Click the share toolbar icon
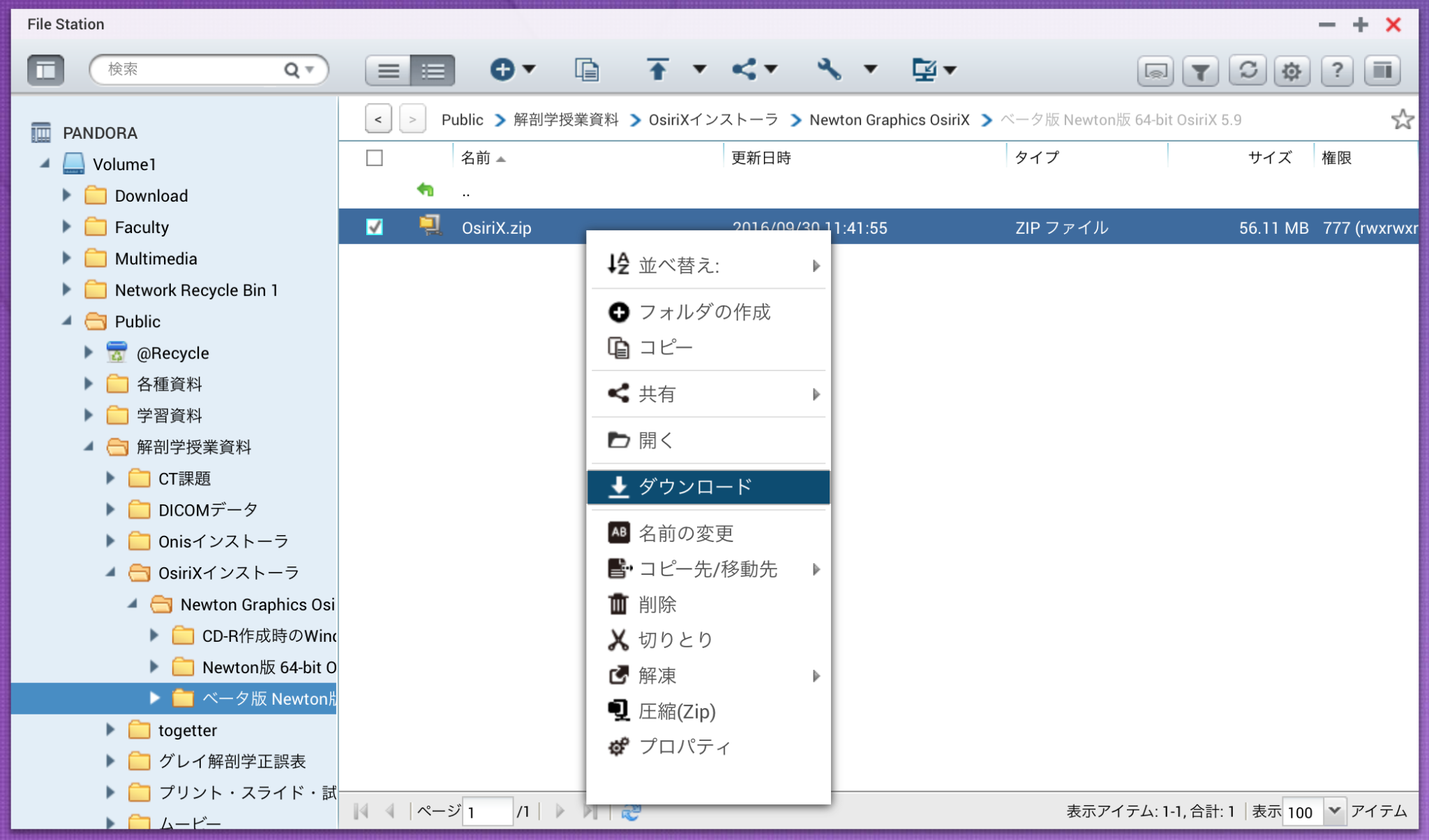 744,69
